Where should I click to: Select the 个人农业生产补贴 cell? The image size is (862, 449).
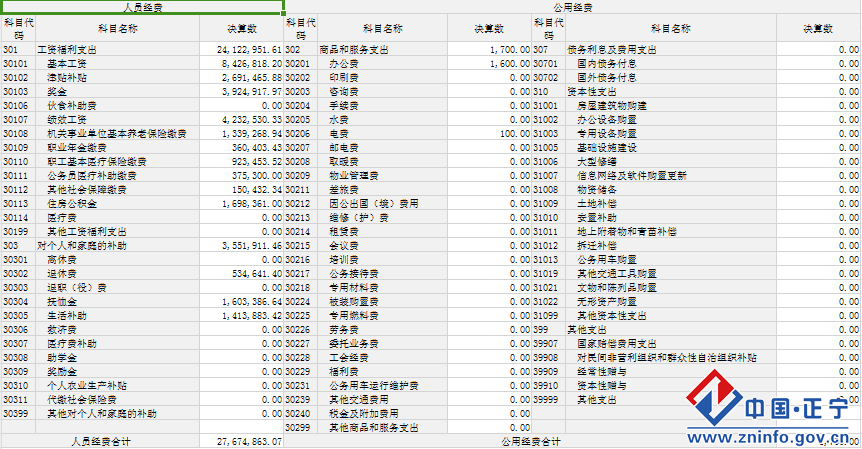(118, 386)
